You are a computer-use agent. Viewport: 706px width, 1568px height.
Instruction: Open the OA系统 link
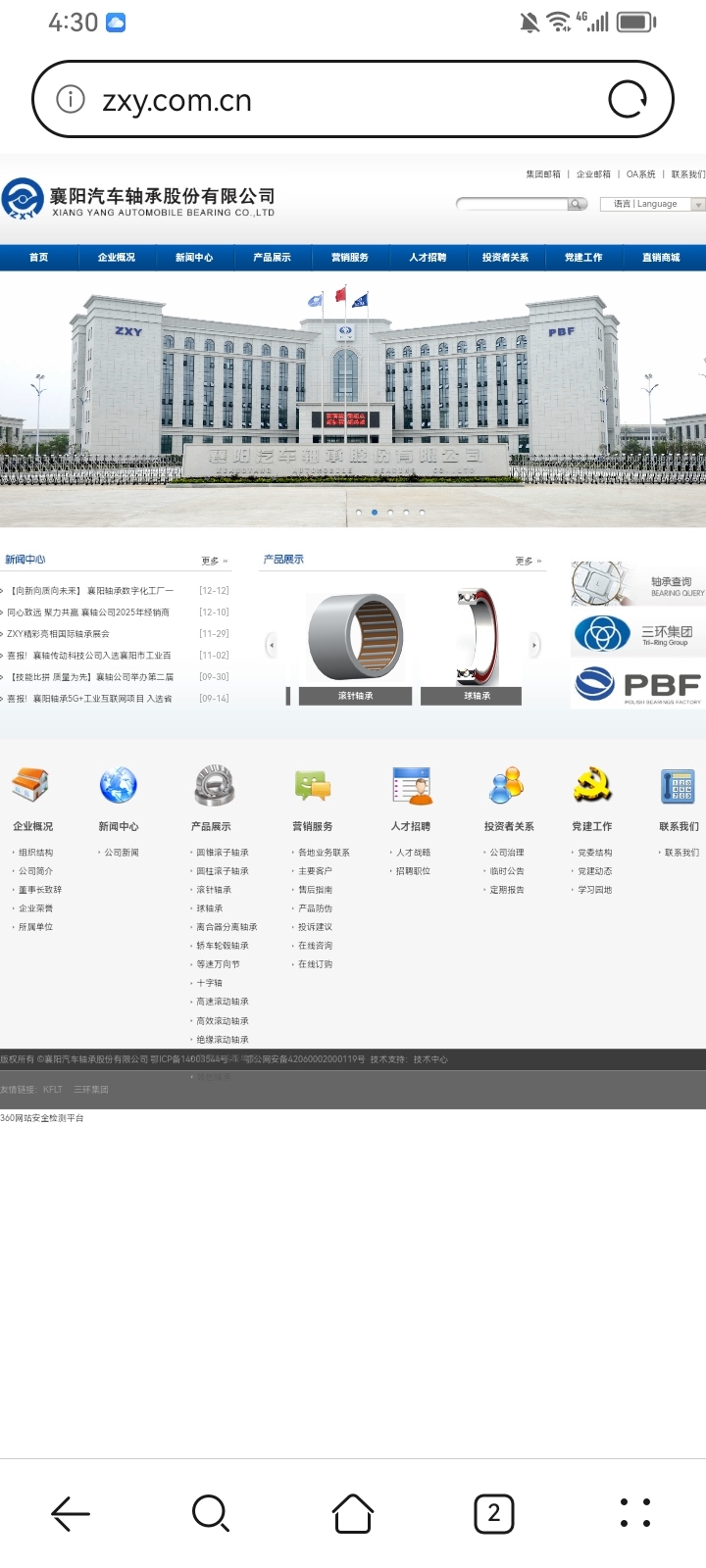click(641, 174)
